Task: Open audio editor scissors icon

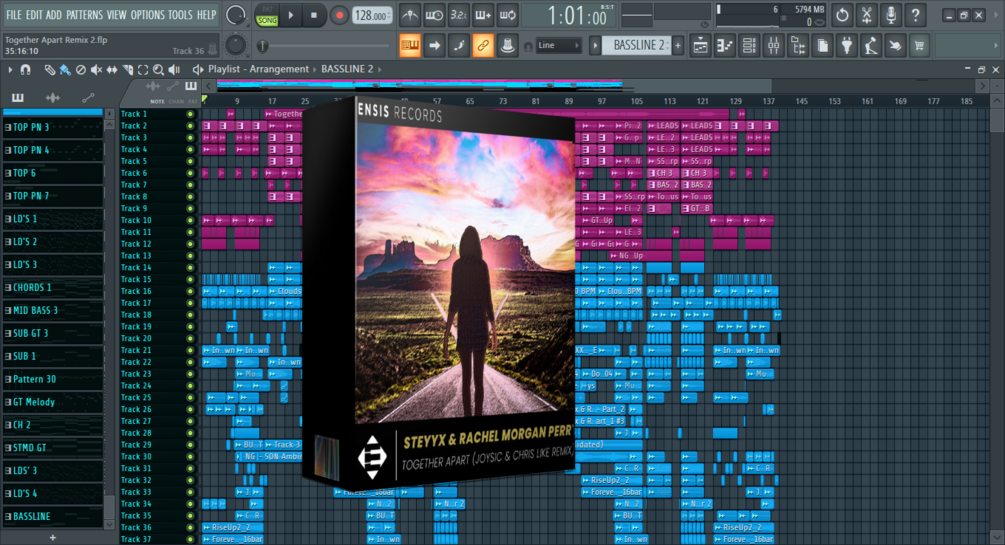Action: point(867,15)
